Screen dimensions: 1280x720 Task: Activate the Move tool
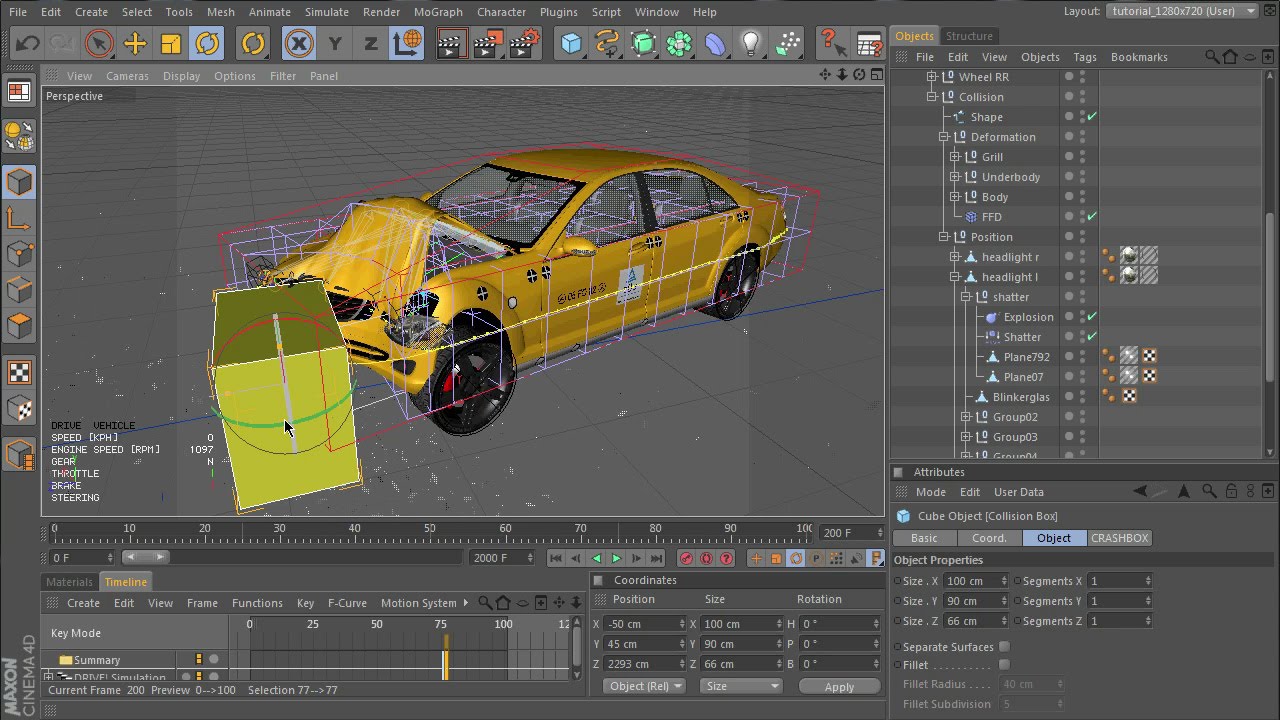135,43
